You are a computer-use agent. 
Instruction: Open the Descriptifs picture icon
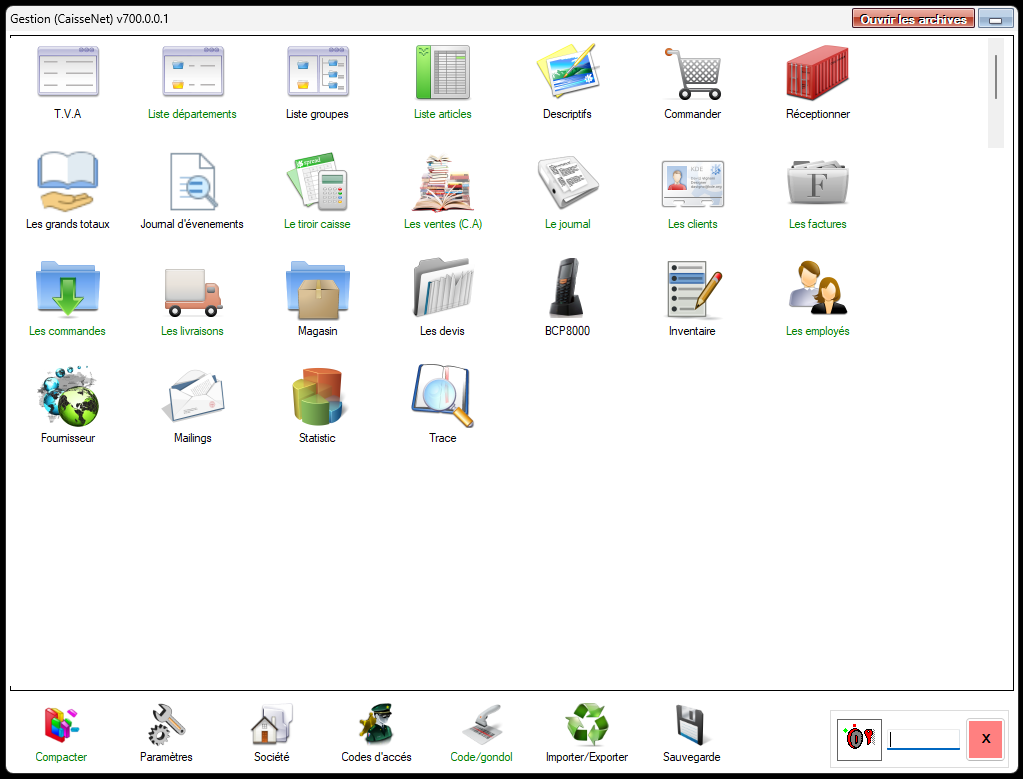568,70
